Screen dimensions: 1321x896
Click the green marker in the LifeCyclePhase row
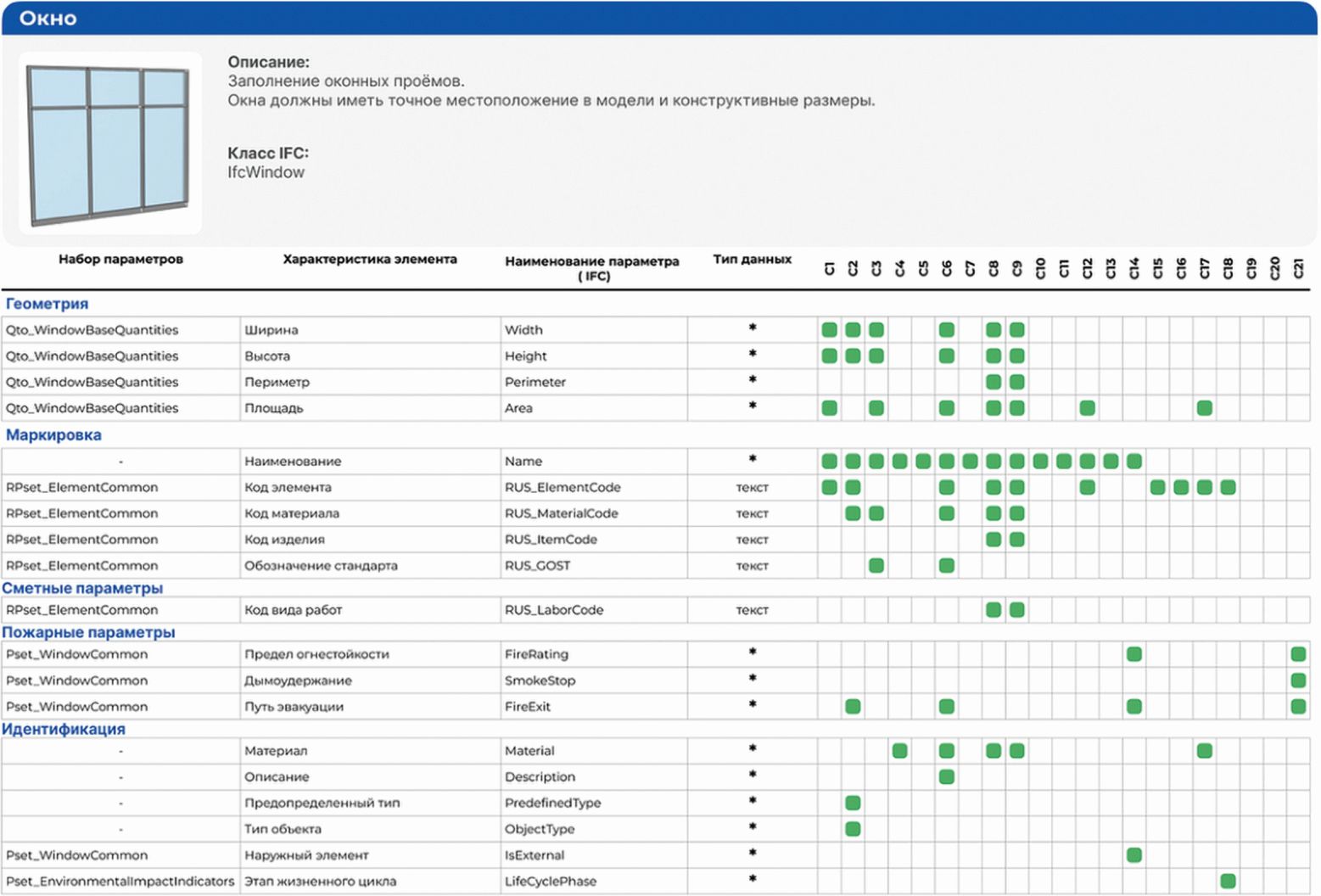(x=1228, y=882)
